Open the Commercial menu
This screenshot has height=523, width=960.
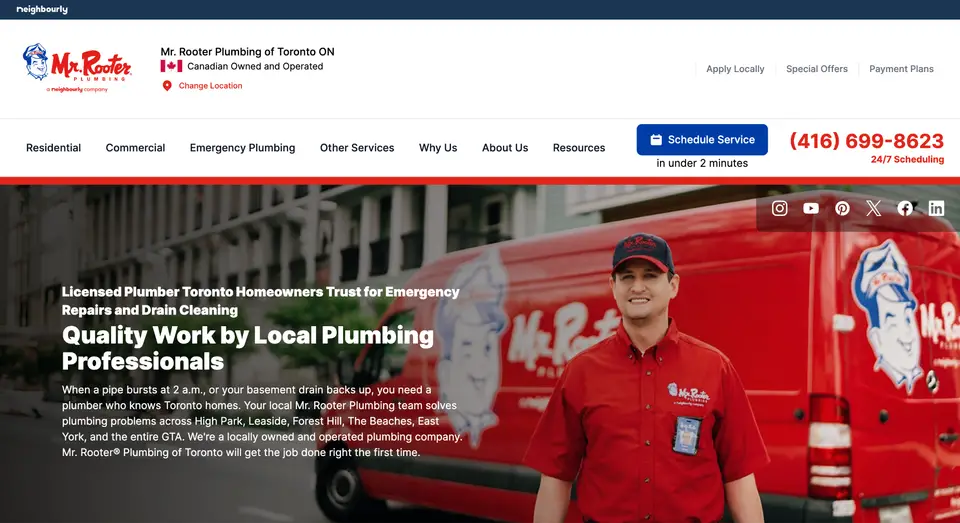(x=135, y=148)
